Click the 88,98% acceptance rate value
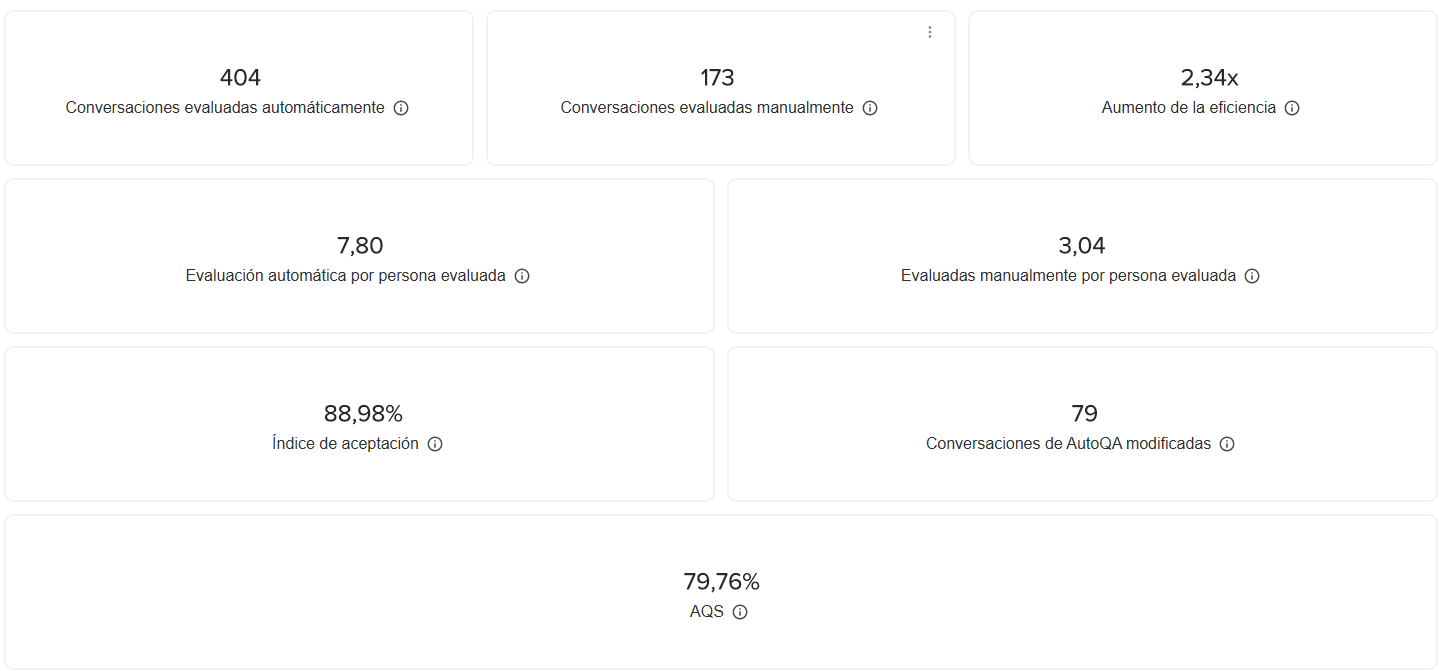This screenshot has height=671, width=1443. click(x=363, y=414)
